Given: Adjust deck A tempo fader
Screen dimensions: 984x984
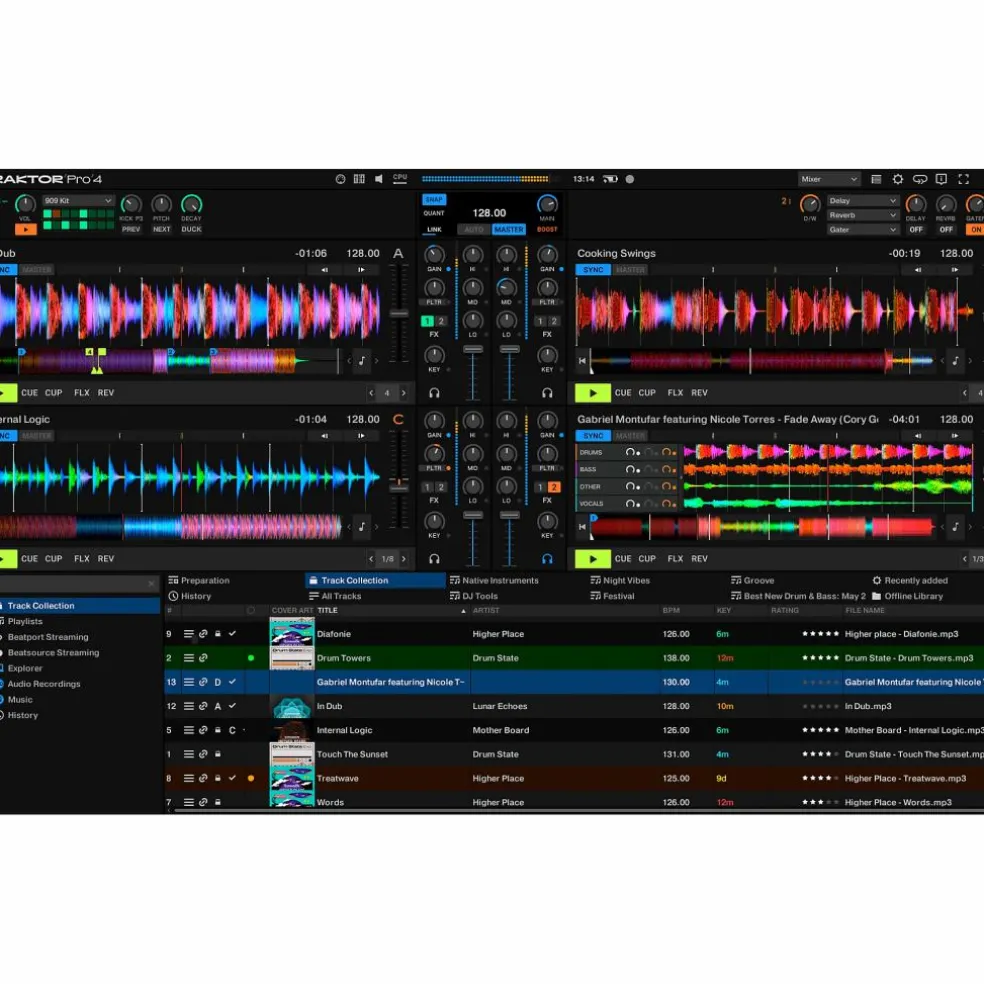Looking at the screenshot, I should [x=399, y=313].
